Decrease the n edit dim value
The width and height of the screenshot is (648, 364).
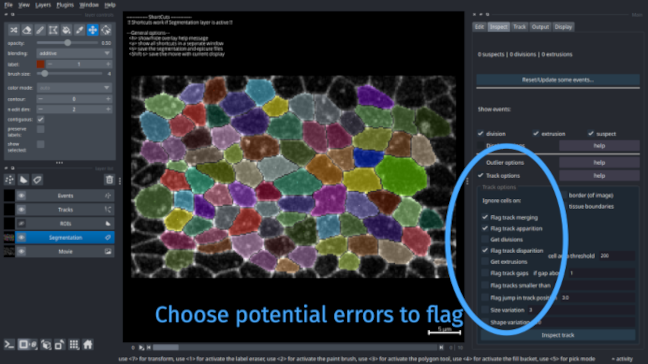coord(40,109)
